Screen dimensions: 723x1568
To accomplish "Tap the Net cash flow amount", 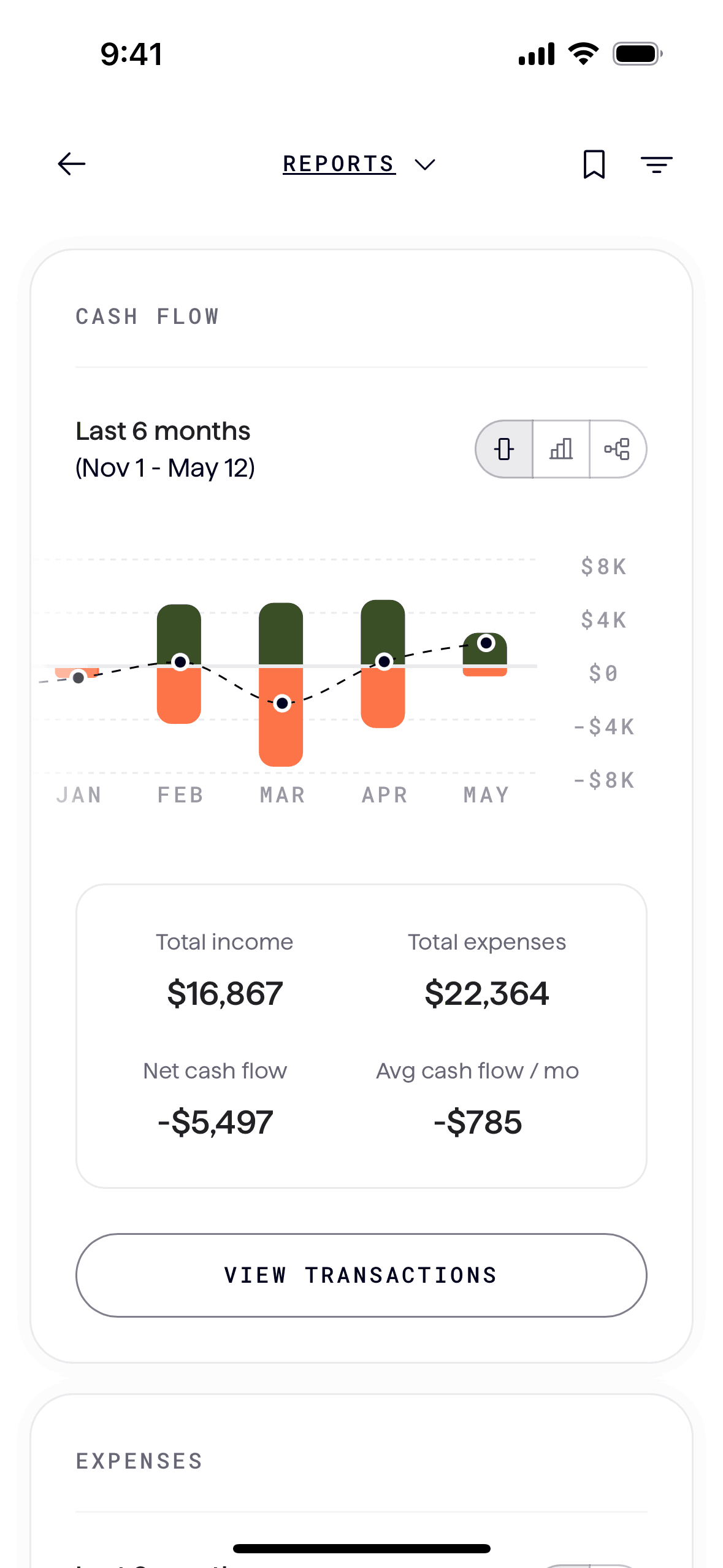I will coord(215,1123).
